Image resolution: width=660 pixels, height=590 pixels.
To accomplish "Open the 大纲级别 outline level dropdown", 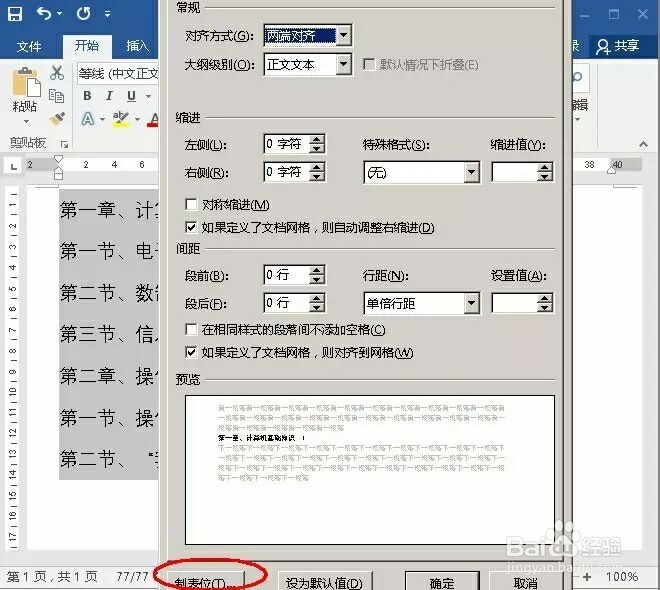I will tap(344, 65).
